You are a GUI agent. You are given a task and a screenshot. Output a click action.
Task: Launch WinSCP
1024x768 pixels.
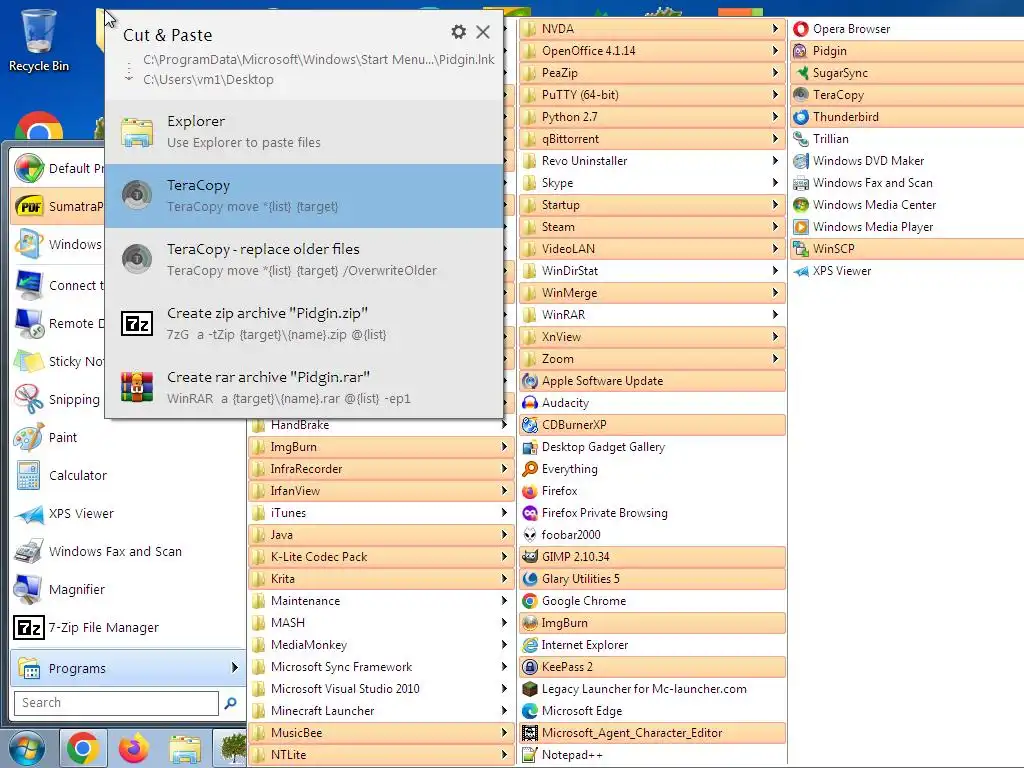907,249
